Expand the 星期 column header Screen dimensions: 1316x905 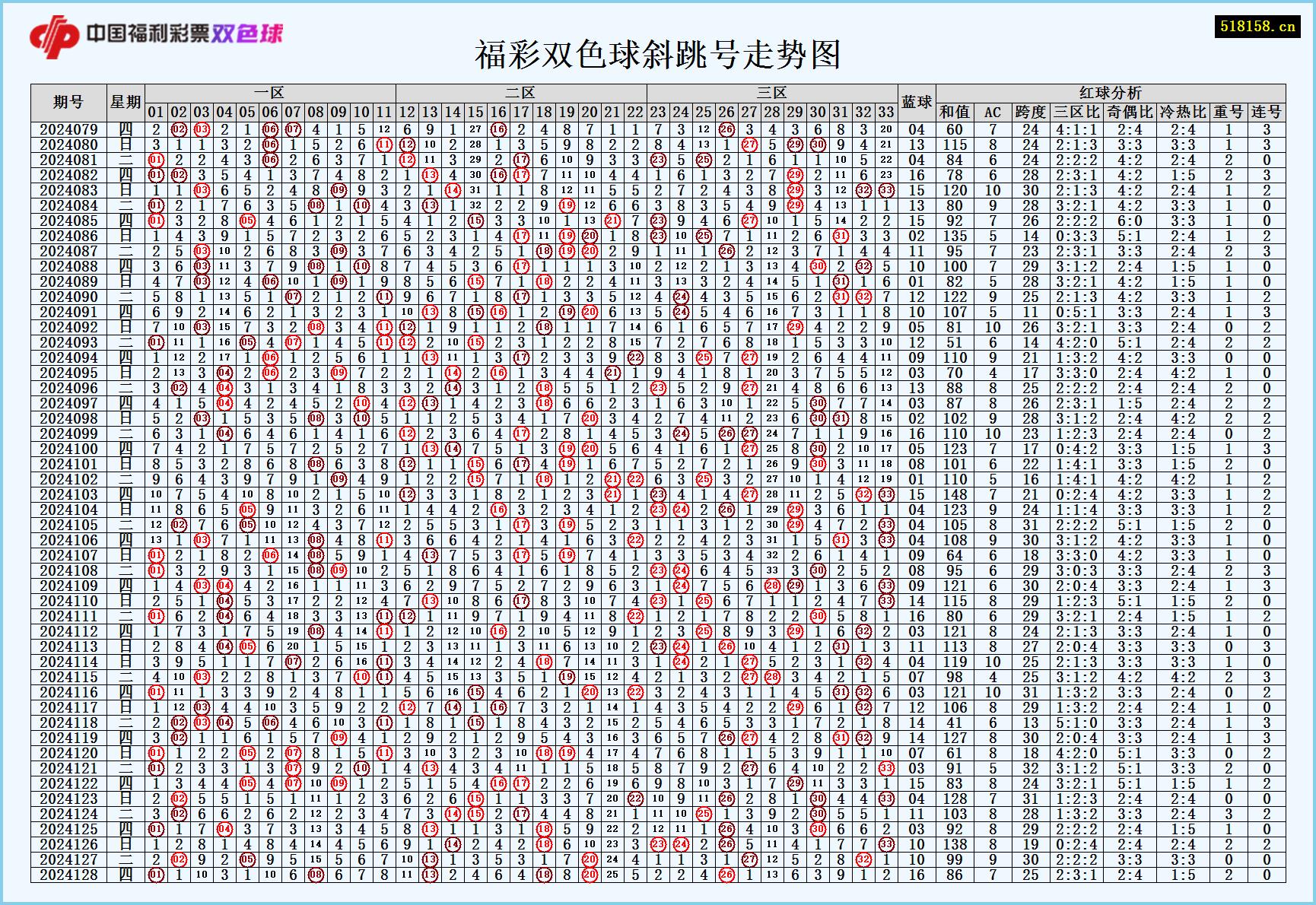tap(124, 100)
